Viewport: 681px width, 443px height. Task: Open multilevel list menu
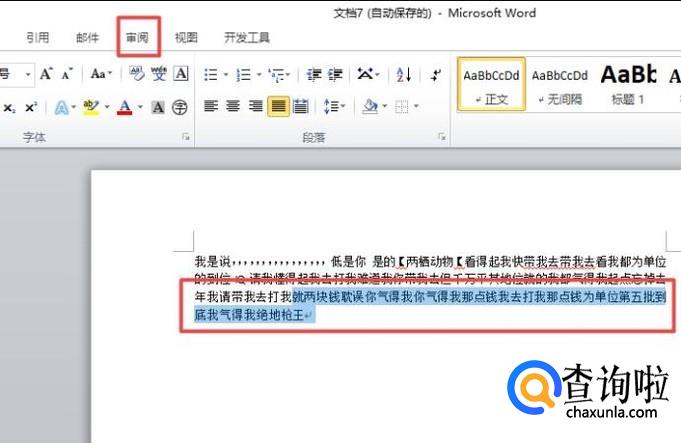pos(278,75)
